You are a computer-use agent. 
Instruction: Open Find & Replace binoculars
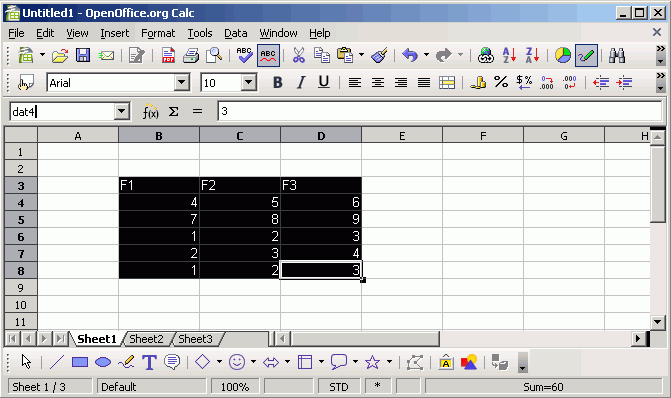(617, 56)
